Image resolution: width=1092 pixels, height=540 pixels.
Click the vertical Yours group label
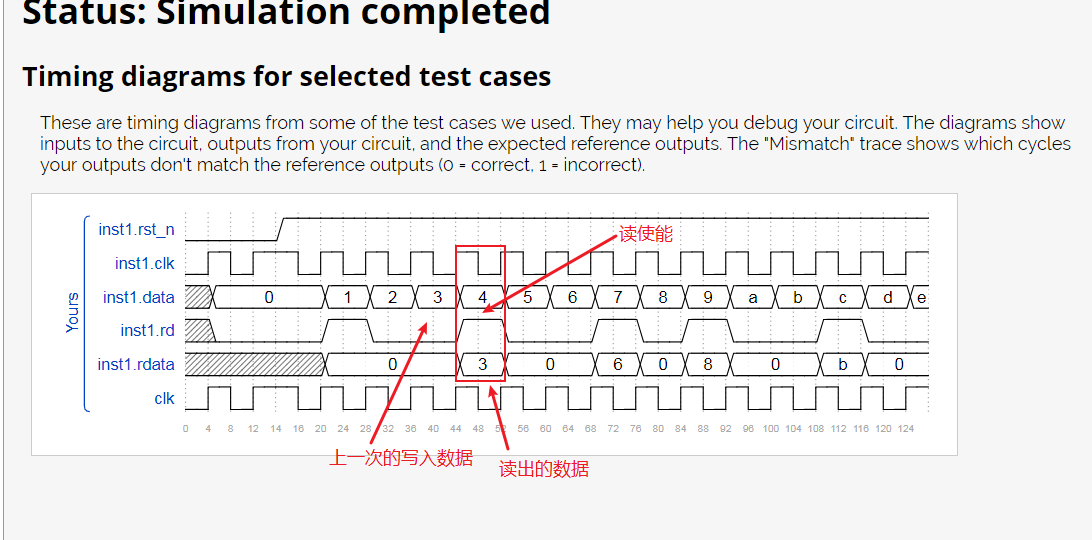point(72,313)
